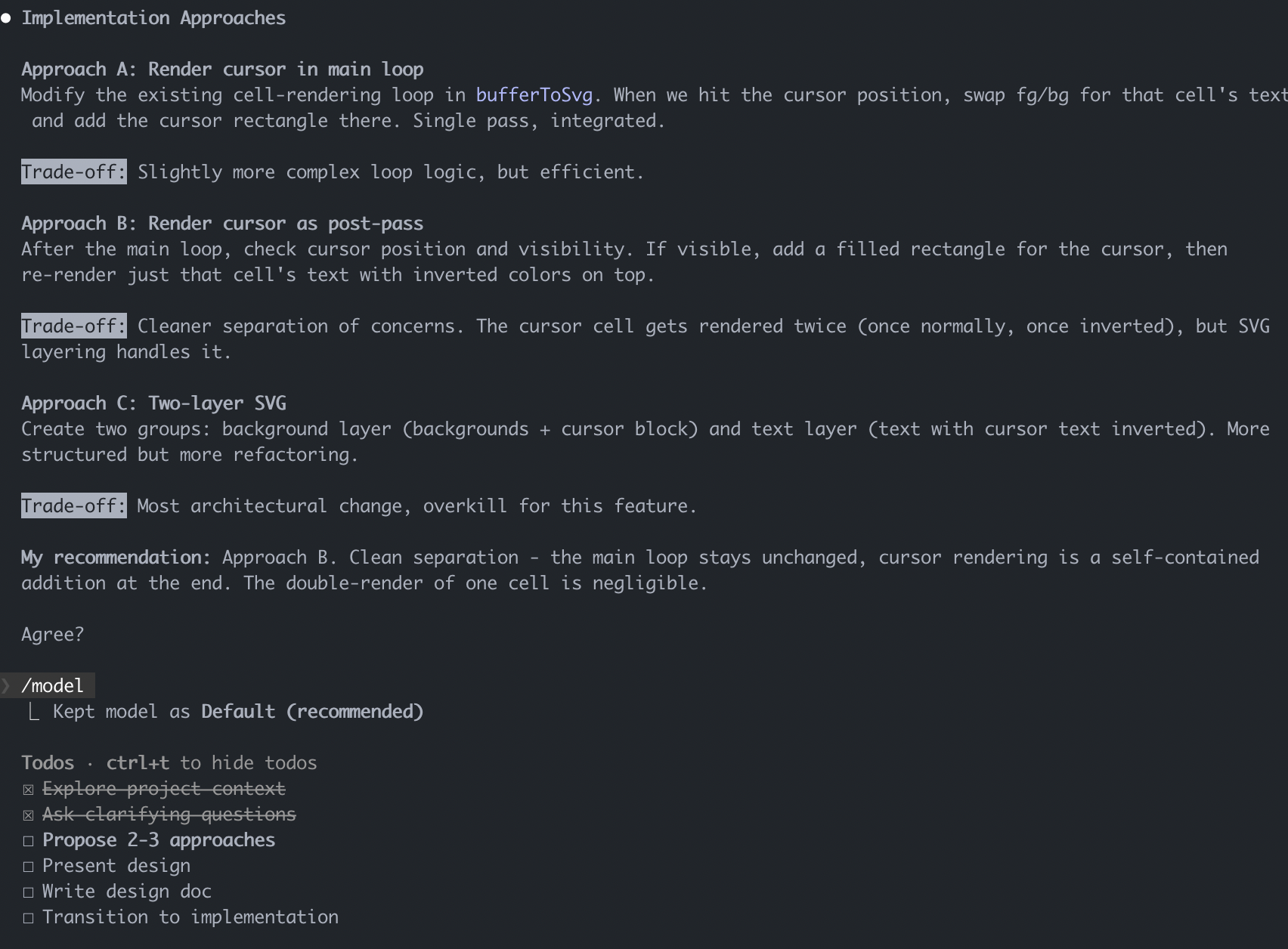Check the Transition to implementation checkbox

[x=29, y=918]
